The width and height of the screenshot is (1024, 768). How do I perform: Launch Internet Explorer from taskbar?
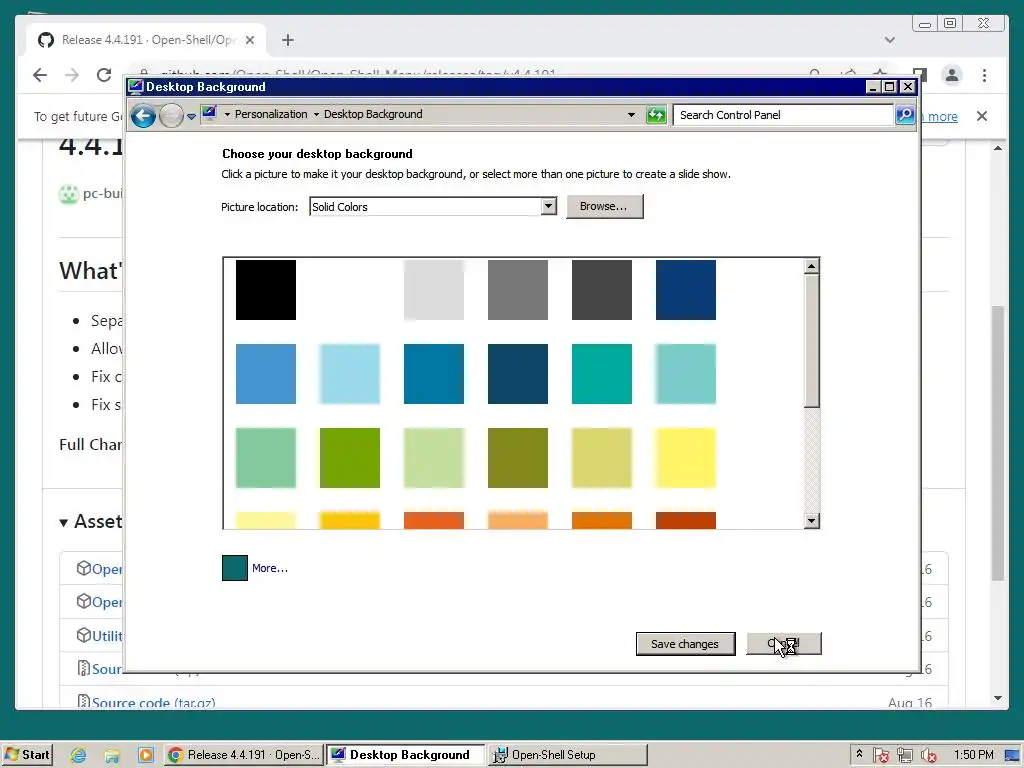(x=78, y=755)
